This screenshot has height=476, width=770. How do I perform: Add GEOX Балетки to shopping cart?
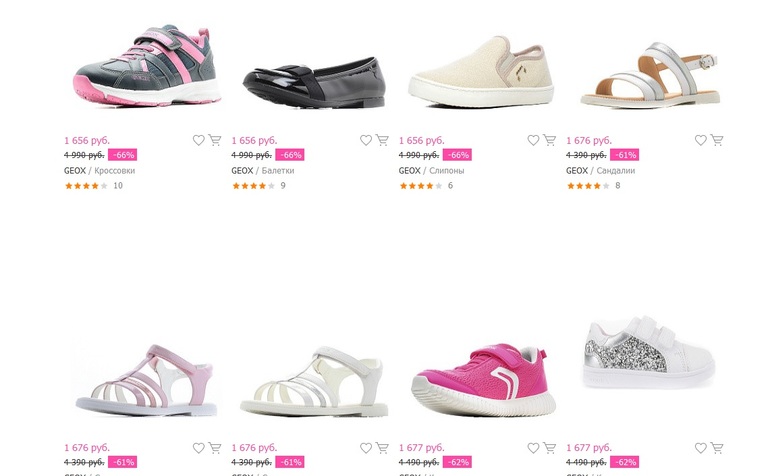pyautogui.click(x=382, y=141)
